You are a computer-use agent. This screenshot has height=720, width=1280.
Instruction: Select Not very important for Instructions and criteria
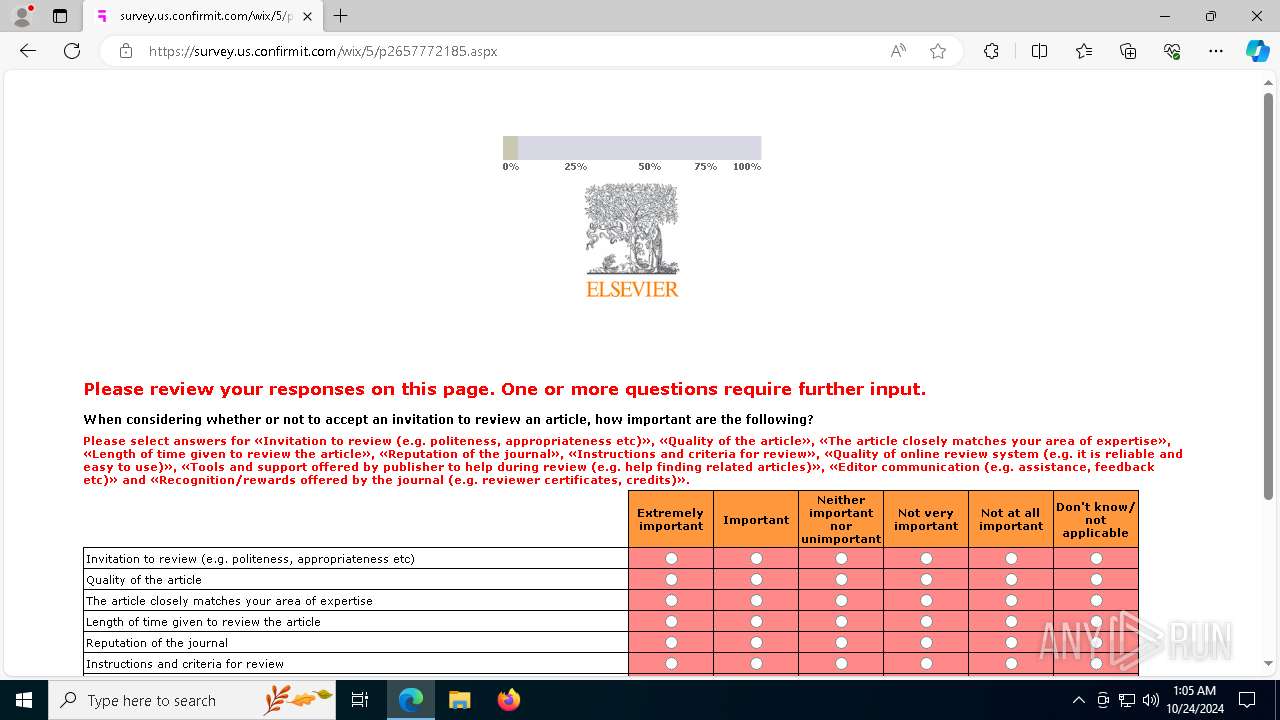(x=926, y=664)
